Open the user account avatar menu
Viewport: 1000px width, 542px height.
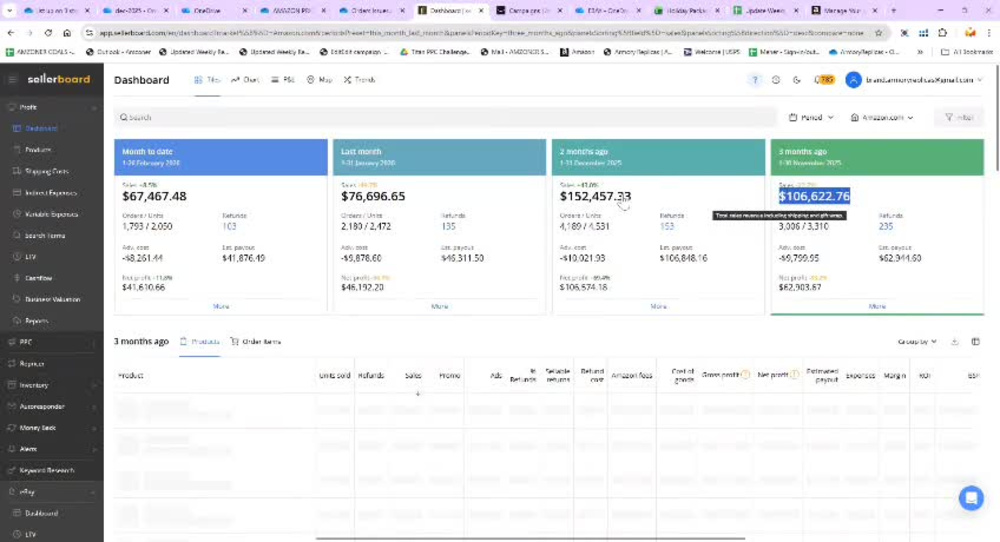(853, 80)
